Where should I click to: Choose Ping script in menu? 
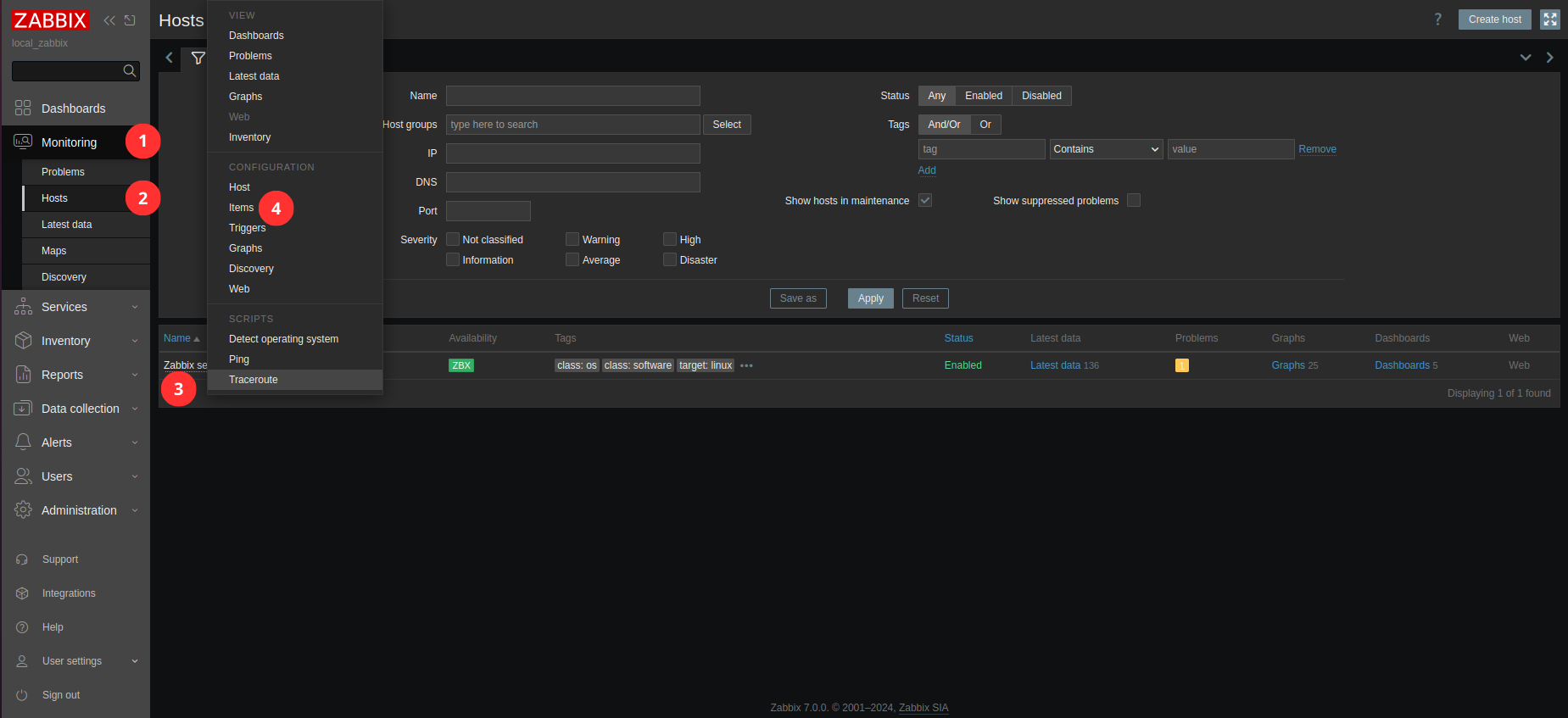pos(295,359)
